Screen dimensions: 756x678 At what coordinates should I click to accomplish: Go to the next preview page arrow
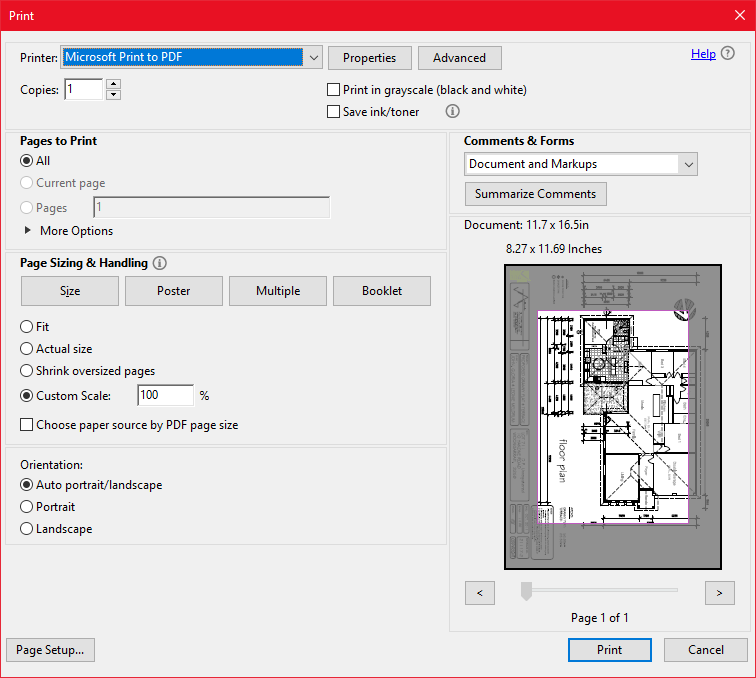click(719, 593)
